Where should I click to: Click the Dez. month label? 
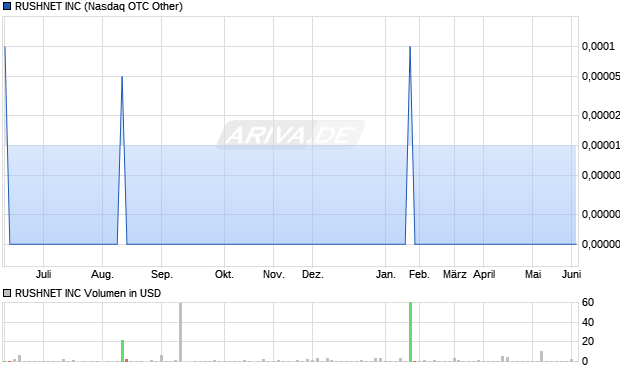(x=313, y=274)
